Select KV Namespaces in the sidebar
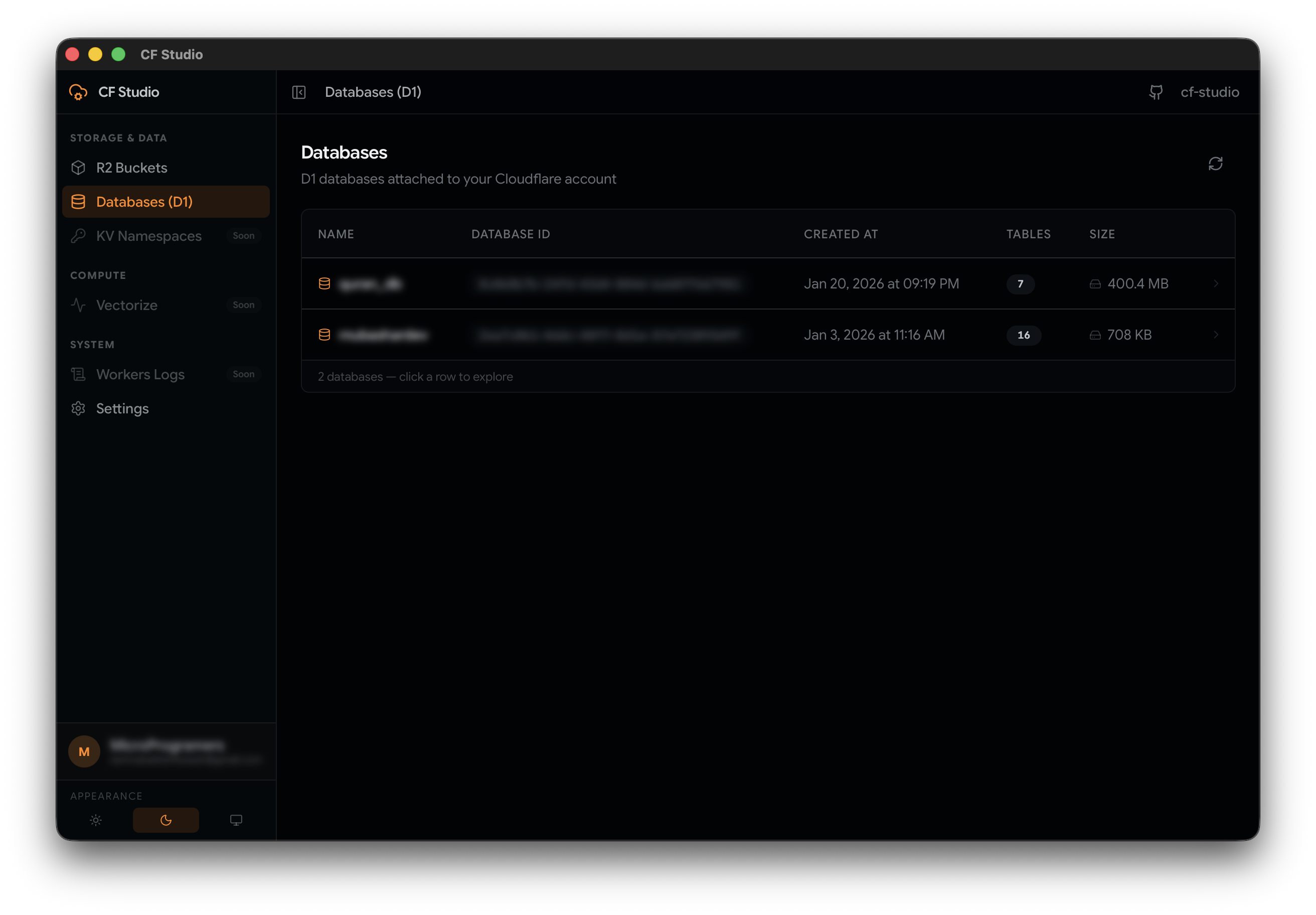 (166, 236)
